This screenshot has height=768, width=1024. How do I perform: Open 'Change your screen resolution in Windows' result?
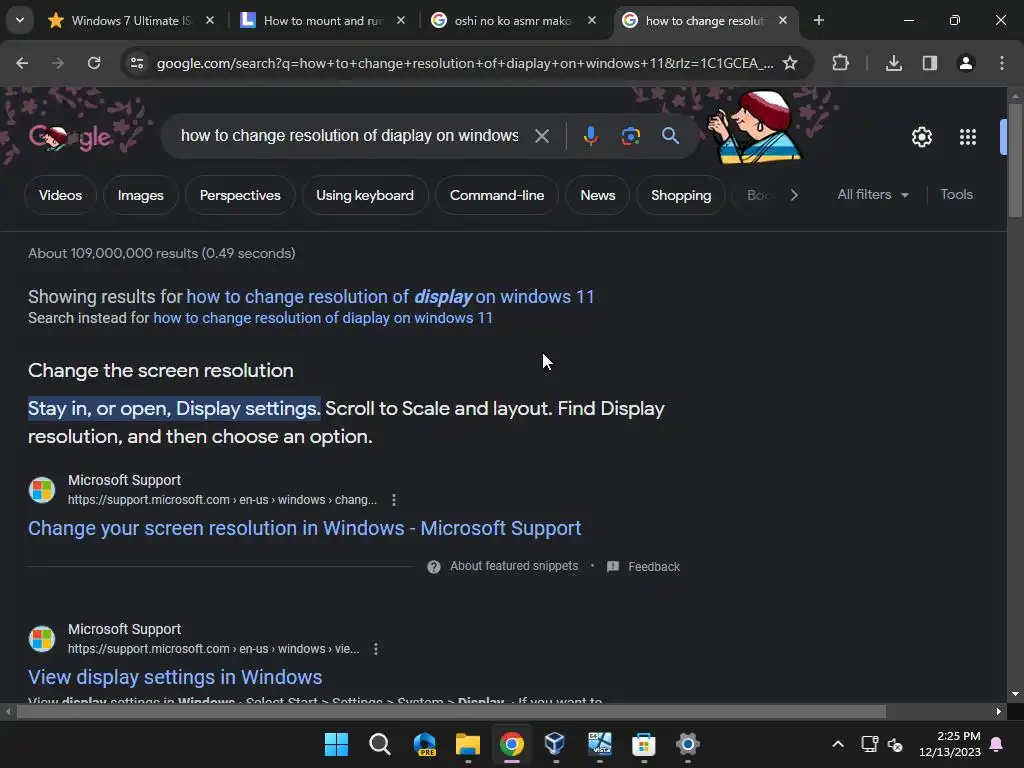[x=304, y=528]
